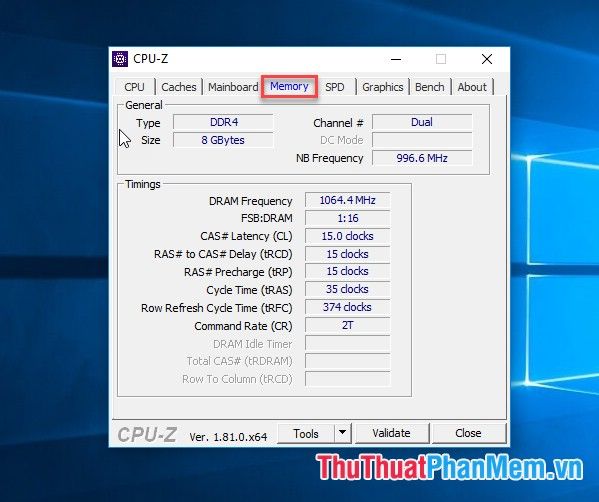The width and height of the screenshot is (599, 502).
Task: Minimize the CPU-Z window
Action: [396, 59]
